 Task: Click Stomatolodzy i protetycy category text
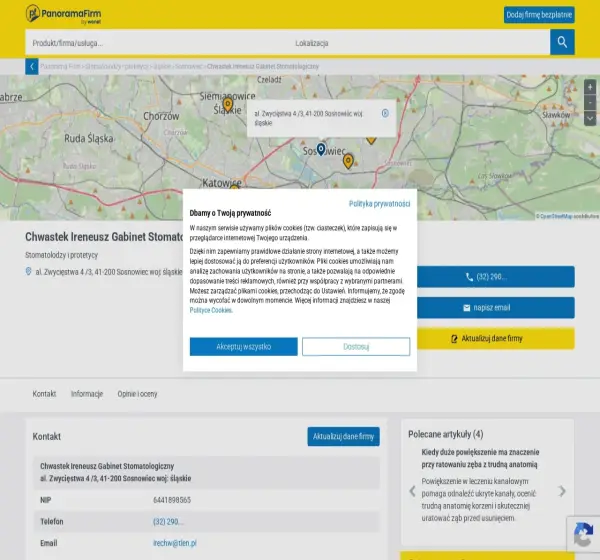tap(62, 255)
